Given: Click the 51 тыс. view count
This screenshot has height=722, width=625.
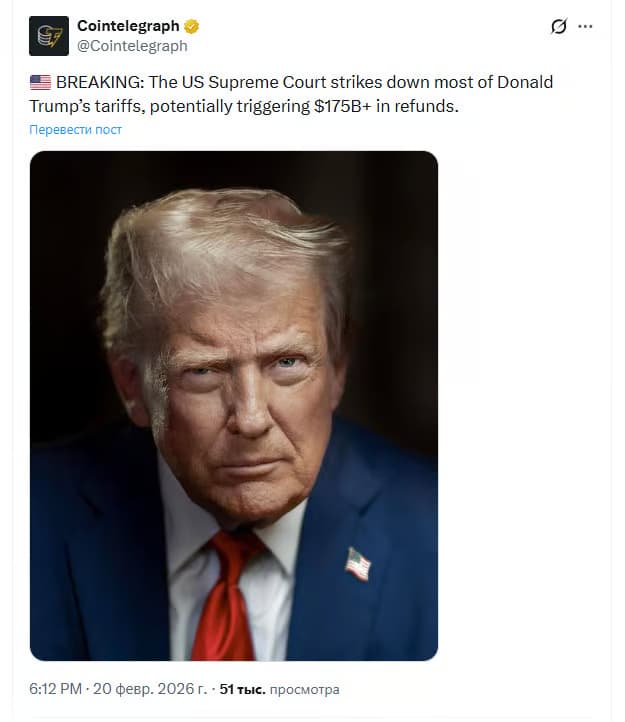Looking at the screenshot, I should pos(242,689).
